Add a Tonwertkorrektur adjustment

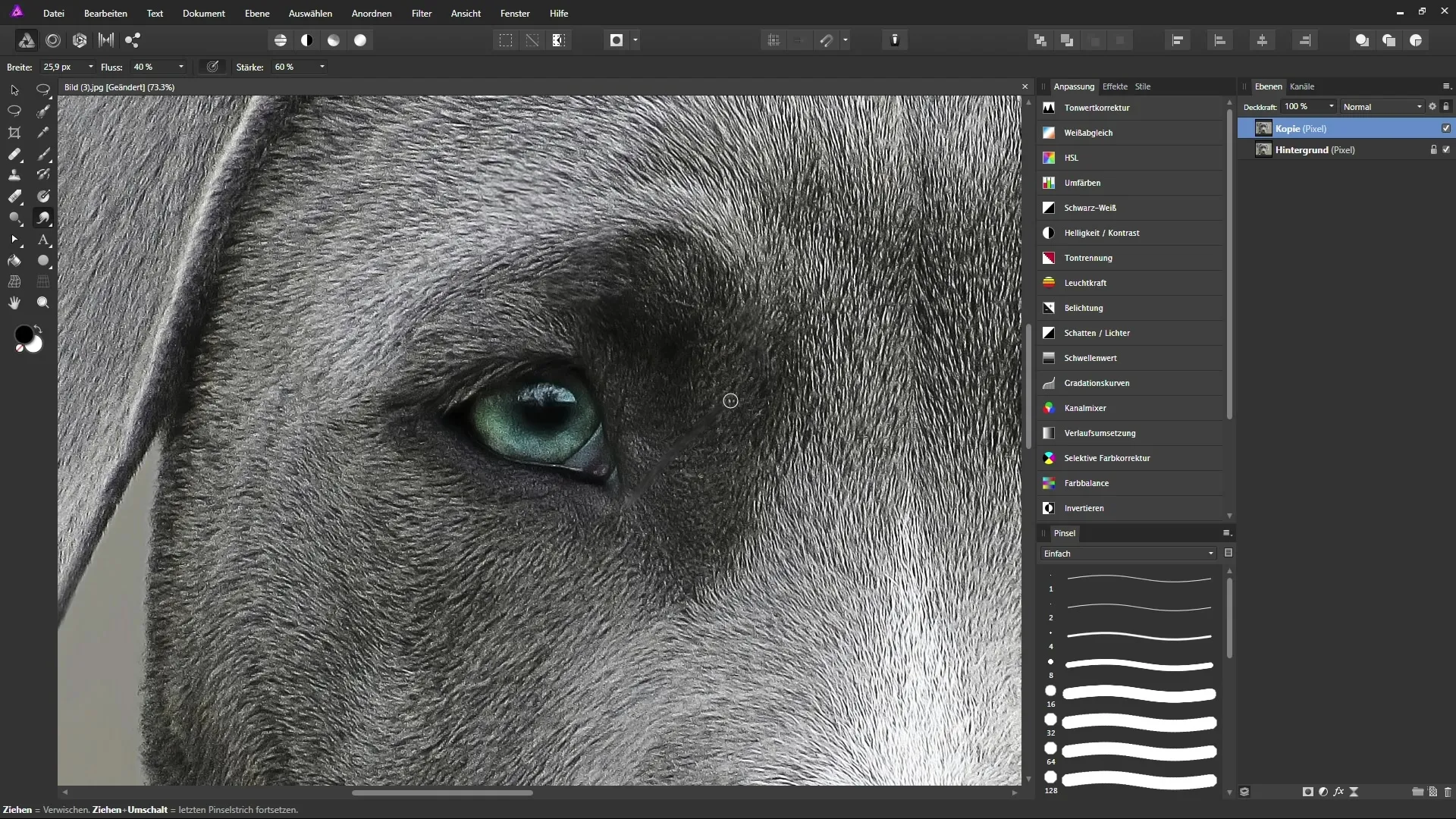click(1130, 108)
